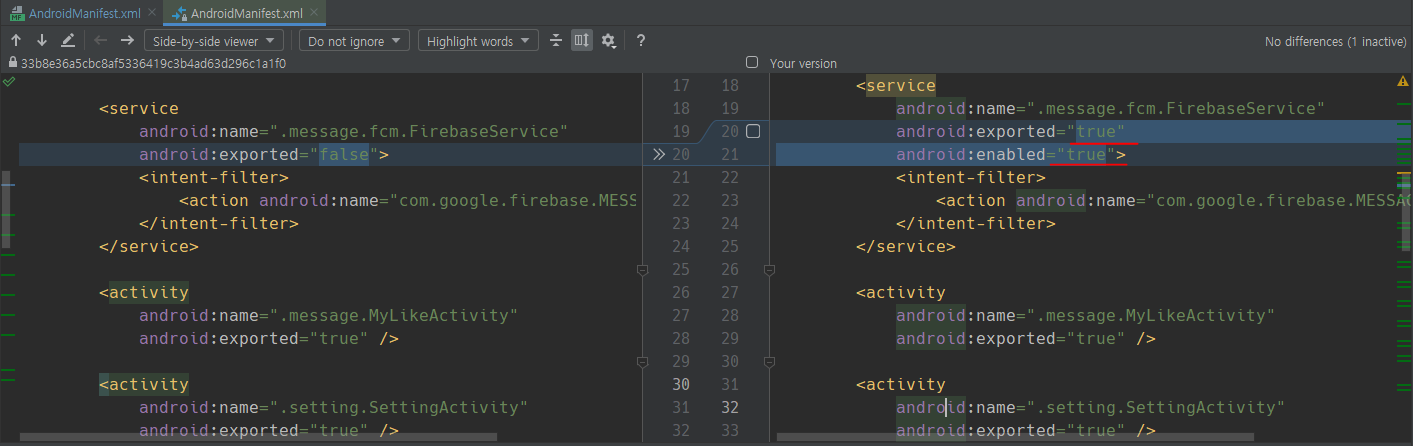Go to next file with forward arrow
The width and height of the screenshot is (1413, 446).
pos(127,41)
